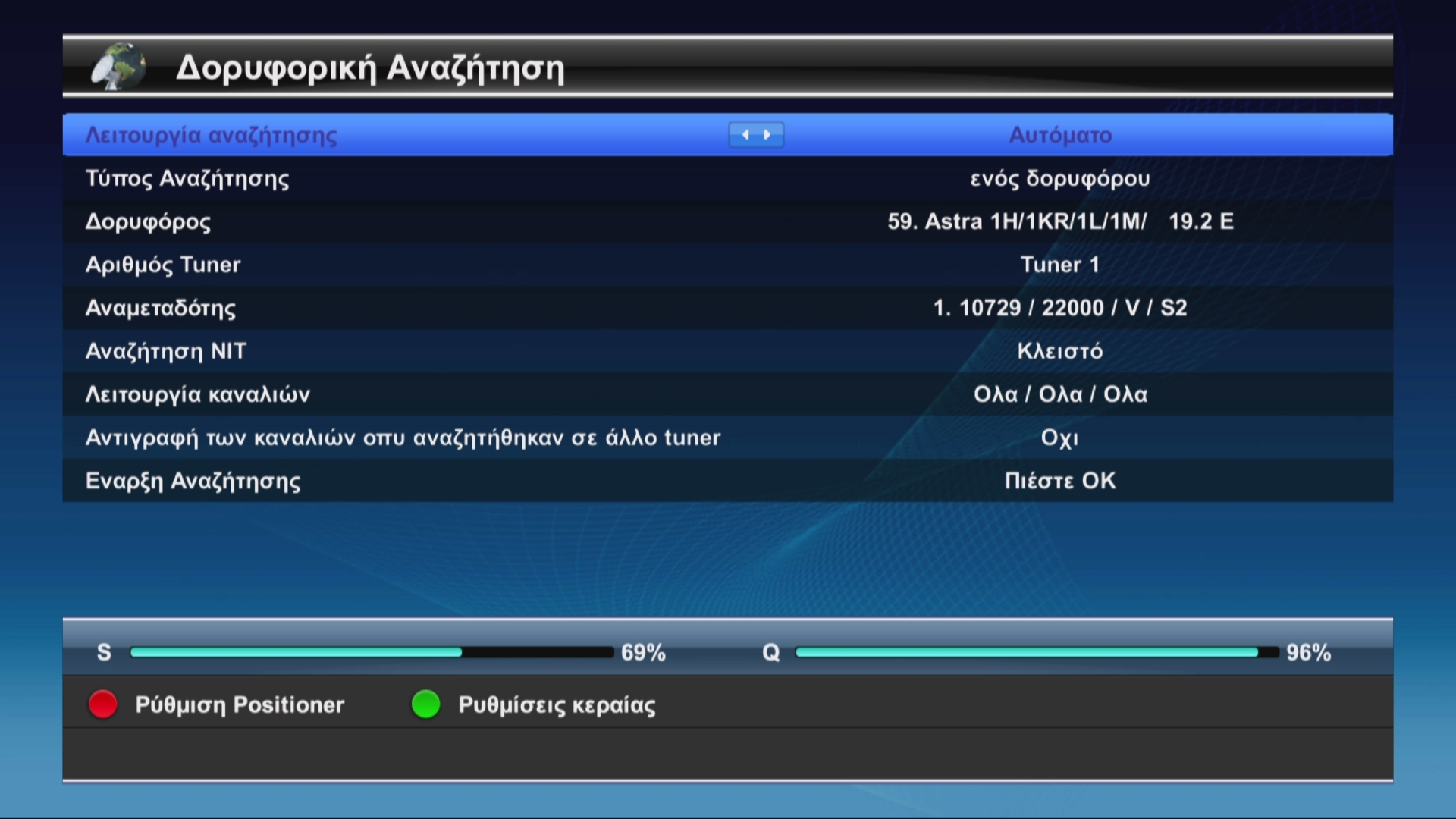Click the Αυτόματο search mode value
The width and height of the screenshot is (1456, 819).
[x=1060, y=135]
